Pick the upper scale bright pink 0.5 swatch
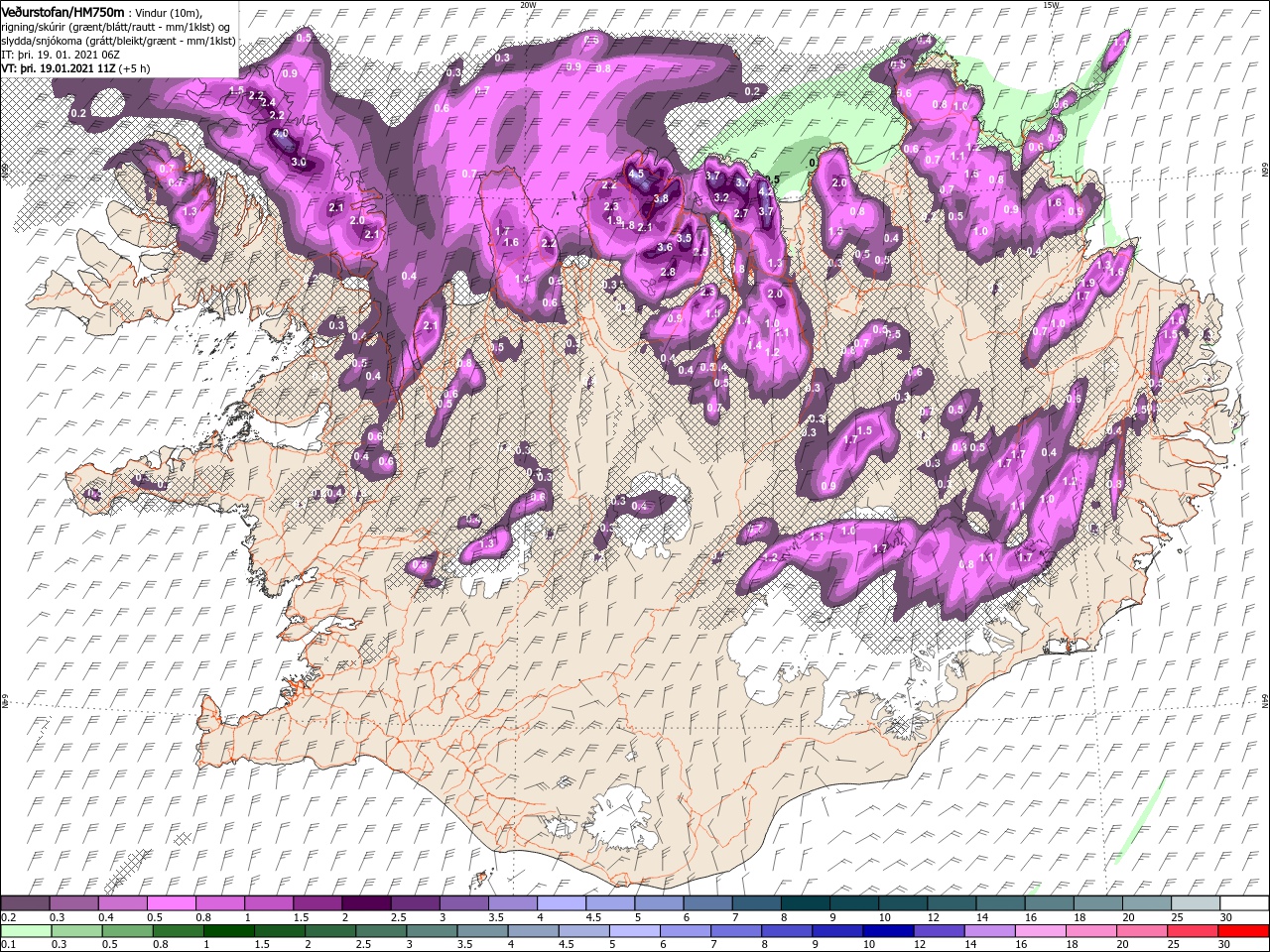Image resolution: width=1270 pixels, height=952 pixels. click(x=172, y=903)
